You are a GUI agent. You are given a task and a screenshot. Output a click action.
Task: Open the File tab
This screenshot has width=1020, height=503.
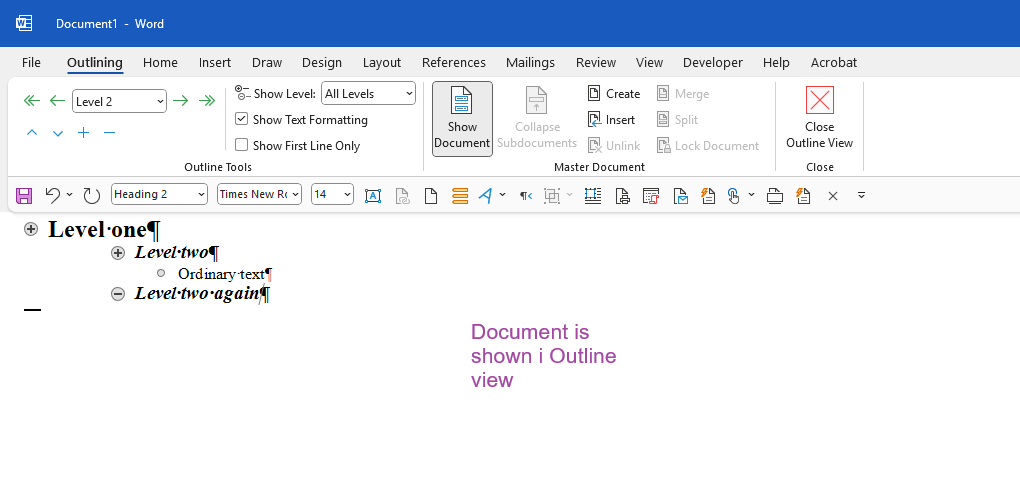pos(31,62)
